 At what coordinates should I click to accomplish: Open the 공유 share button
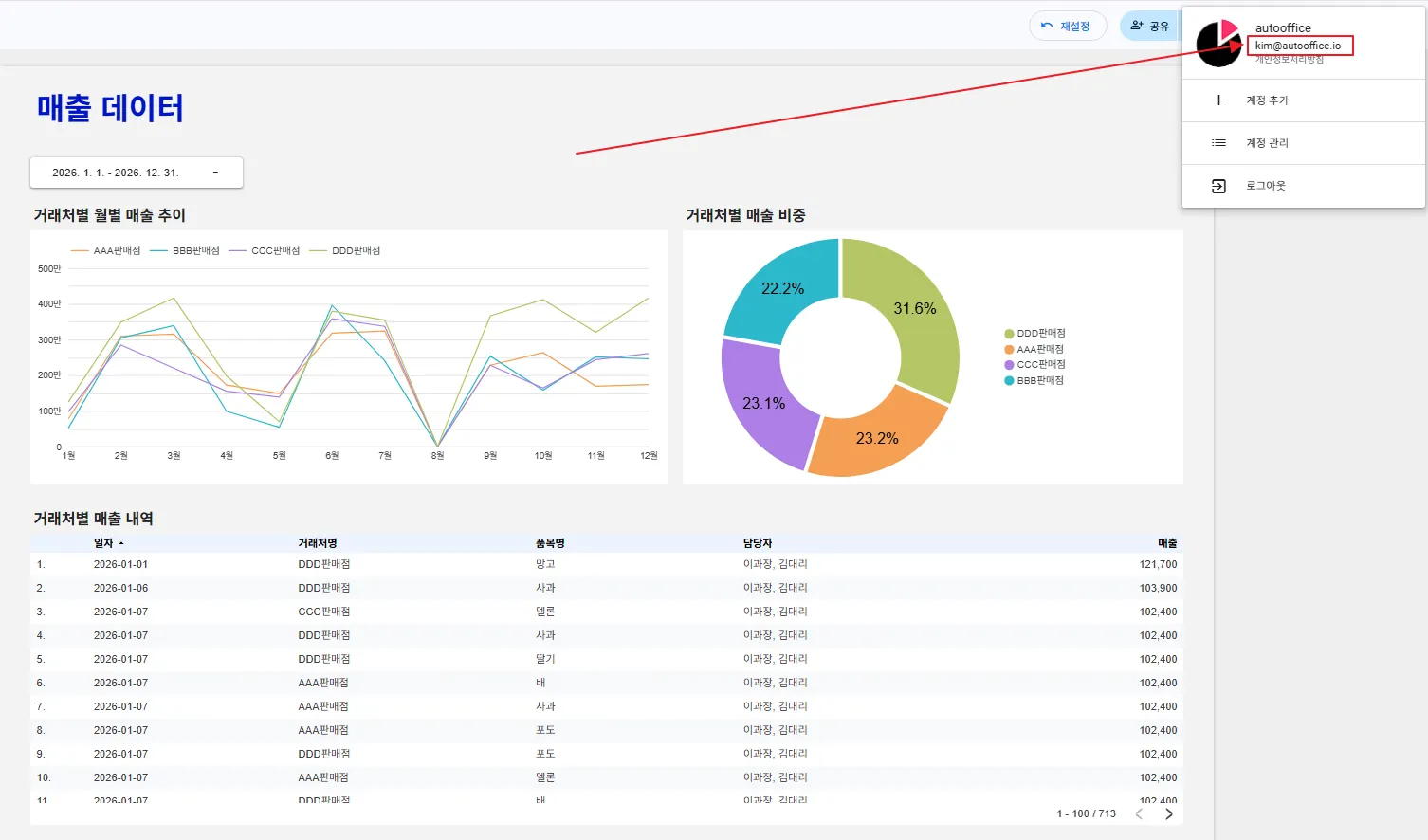pos(1150,26)
